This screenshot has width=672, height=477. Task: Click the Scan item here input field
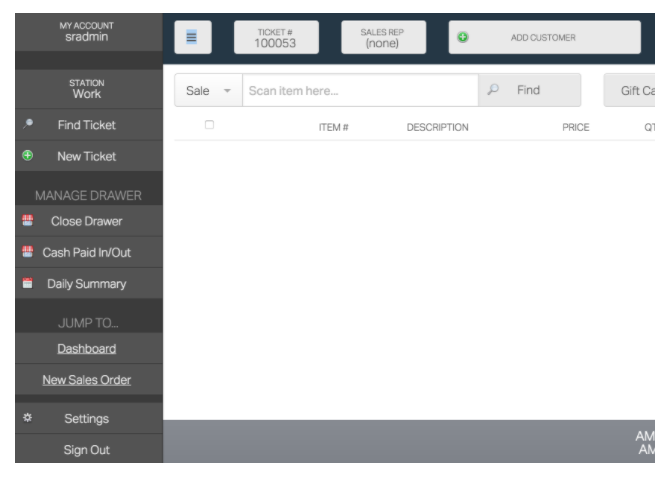point(360,90)
